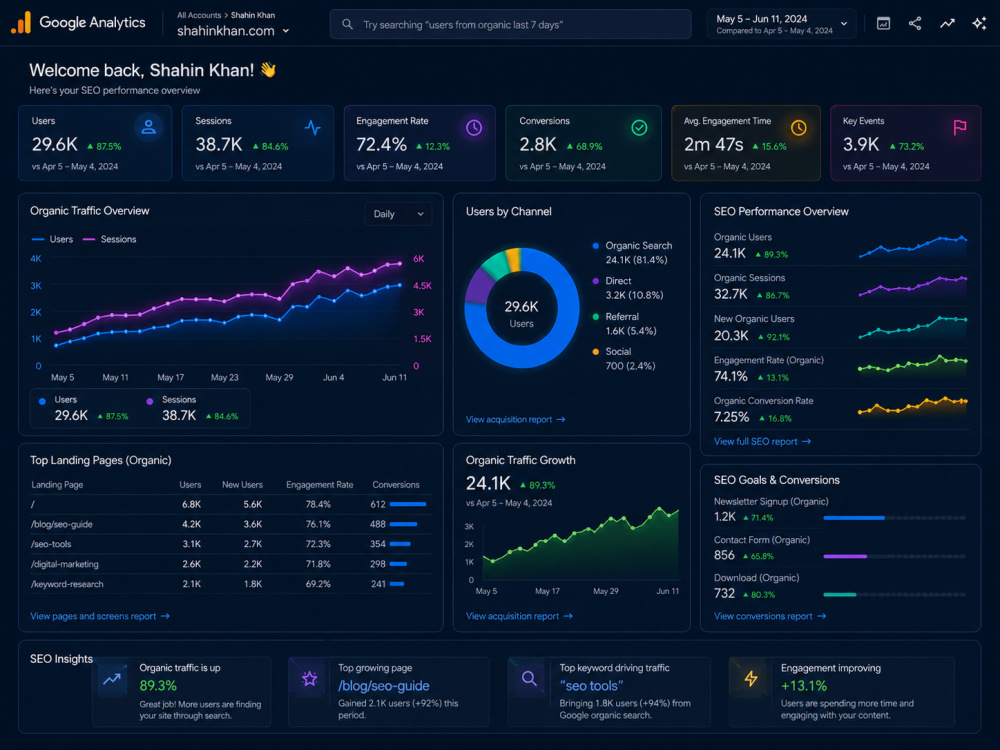Select the /blog/seo-guide landing page row
The width and height of the screenshot is (1000, 750).
(230, 524)
